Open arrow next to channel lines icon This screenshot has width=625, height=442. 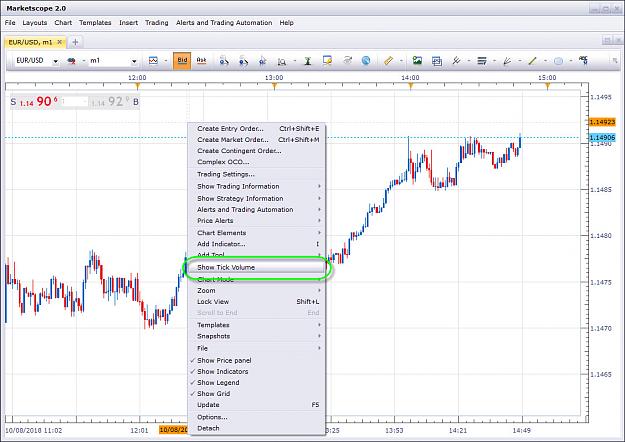coord(469,61)
